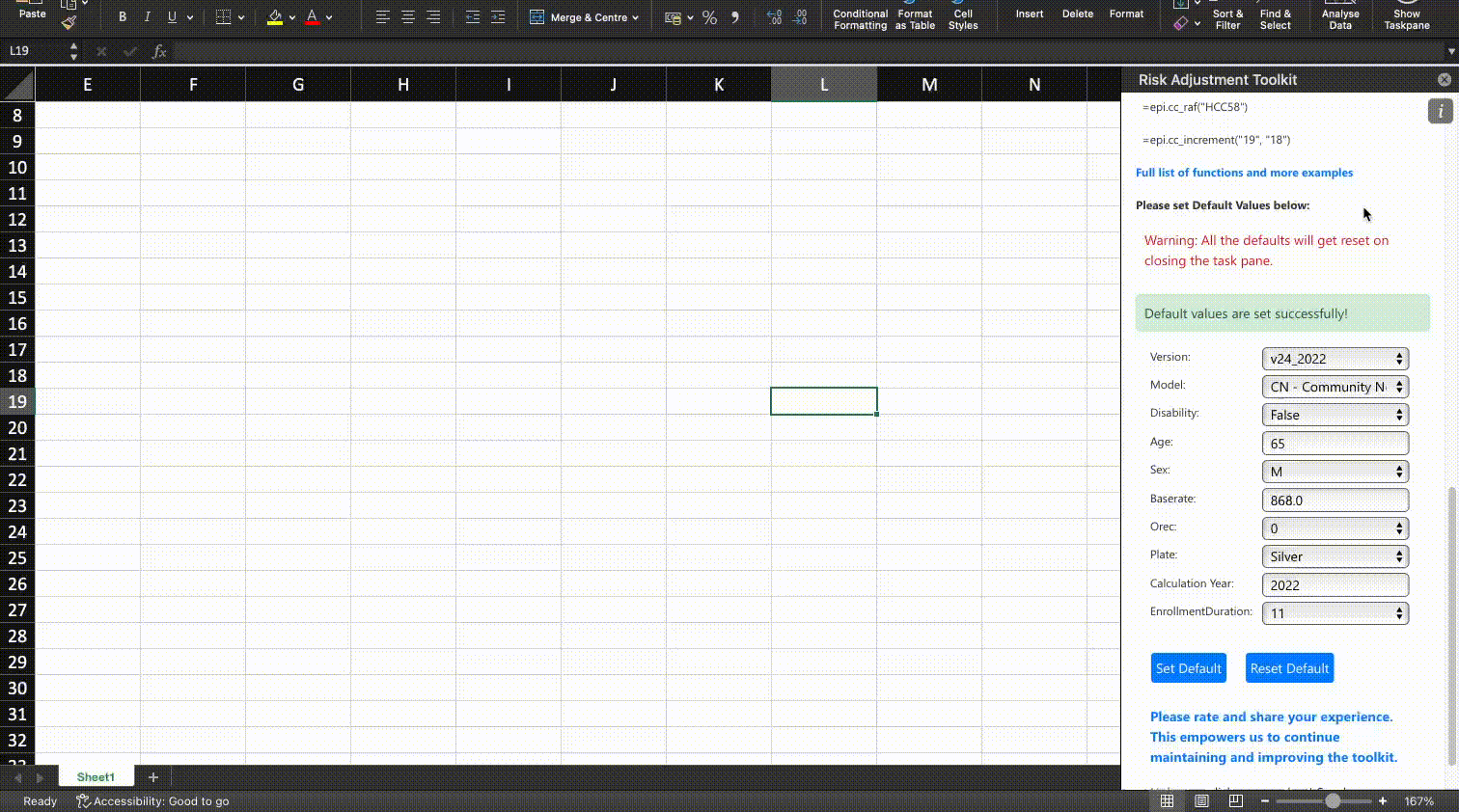Open the EnrollmentDuration dropdown
1459x812 pixels.
(1335, 613)
